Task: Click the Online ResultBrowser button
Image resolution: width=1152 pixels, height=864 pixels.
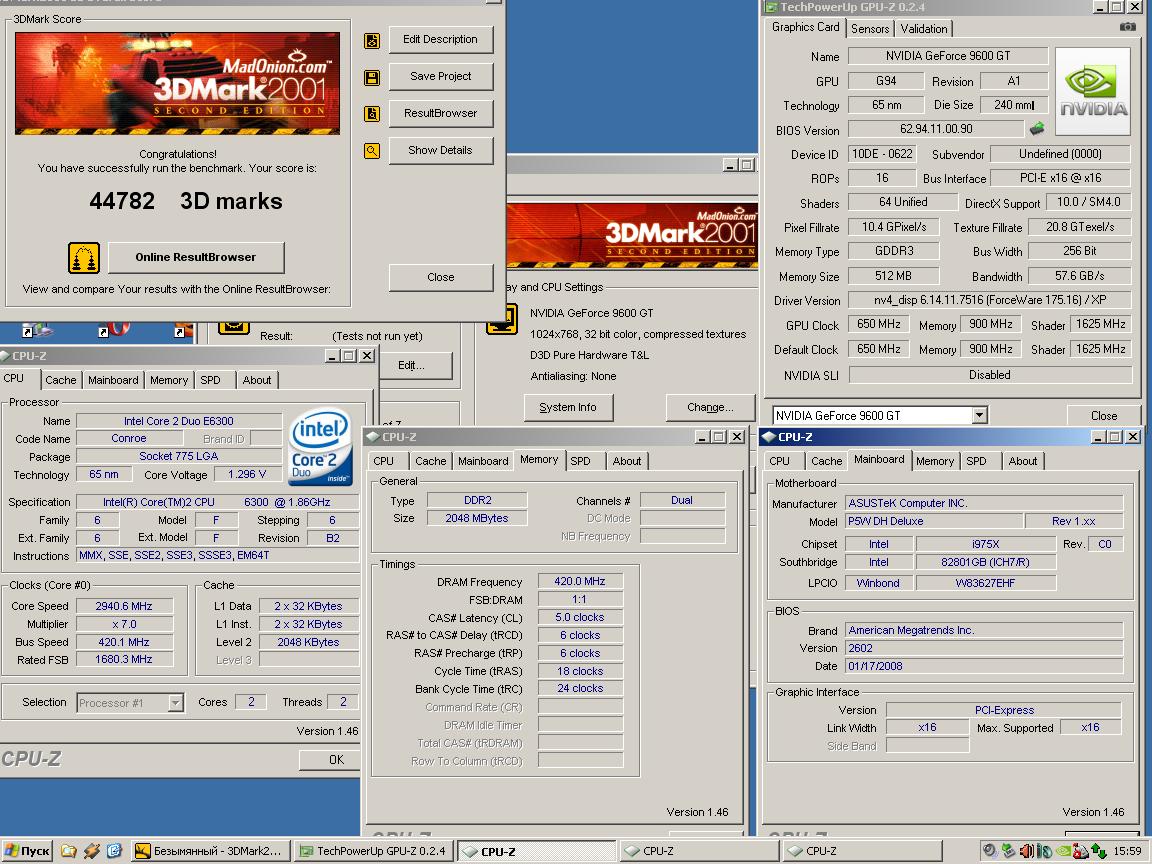Action: tap(195, 257)
